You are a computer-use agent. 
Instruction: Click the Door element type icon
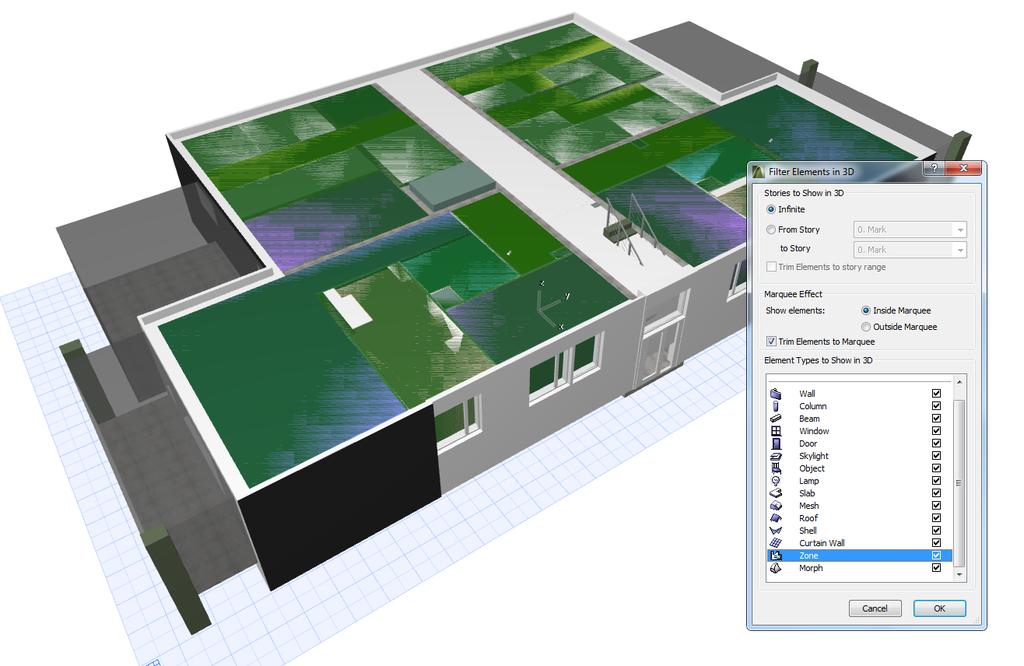(776, 443)
